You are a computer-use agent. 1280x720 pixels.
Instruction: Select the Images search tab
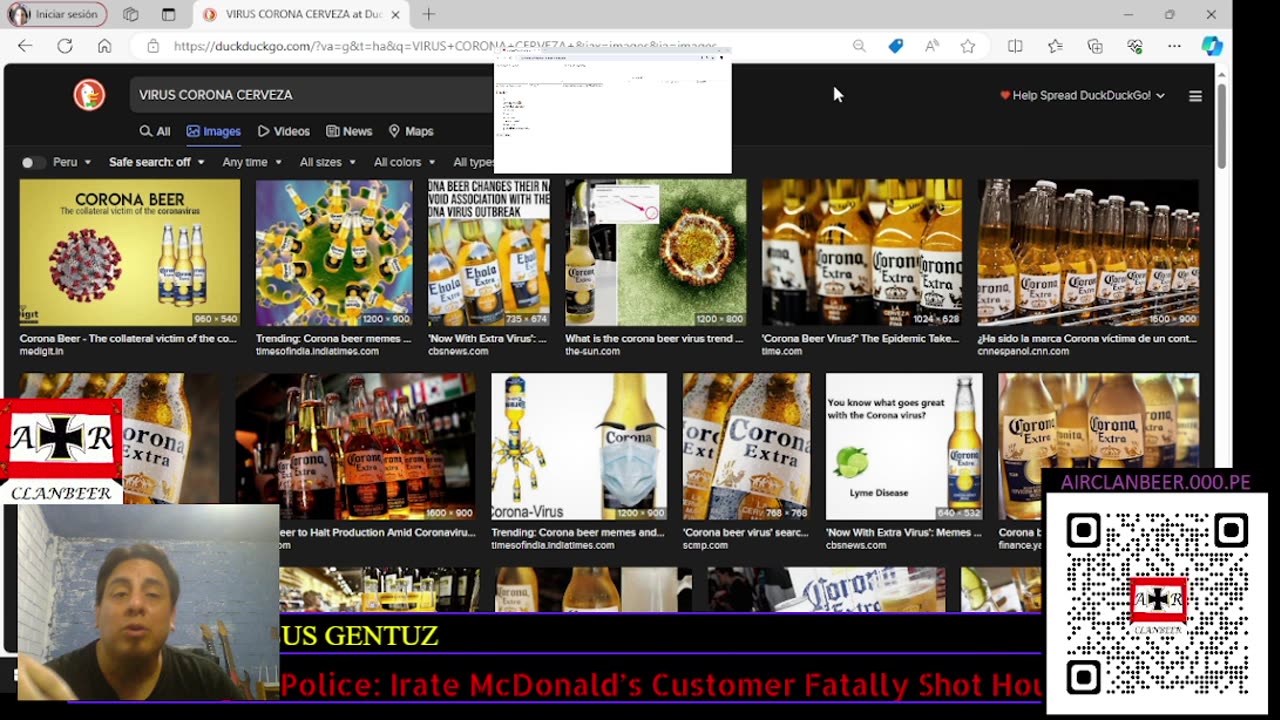pos(213,131)
